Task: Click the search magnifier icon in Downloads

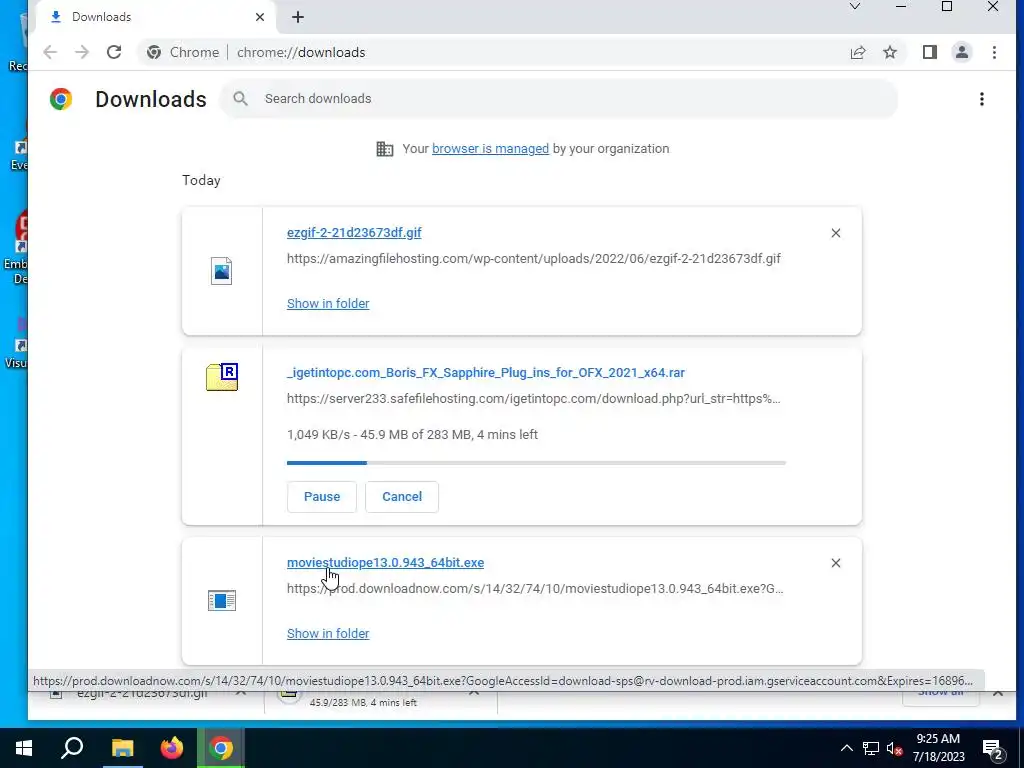Action: pos(240,99)
